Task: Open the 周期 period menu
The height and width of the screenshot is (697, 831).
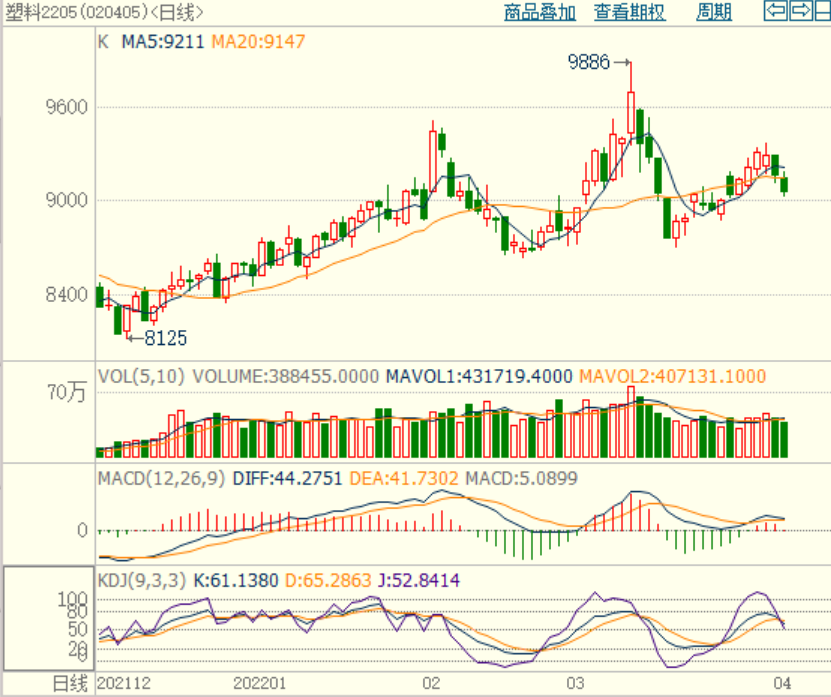Action: tap(714, 13)
